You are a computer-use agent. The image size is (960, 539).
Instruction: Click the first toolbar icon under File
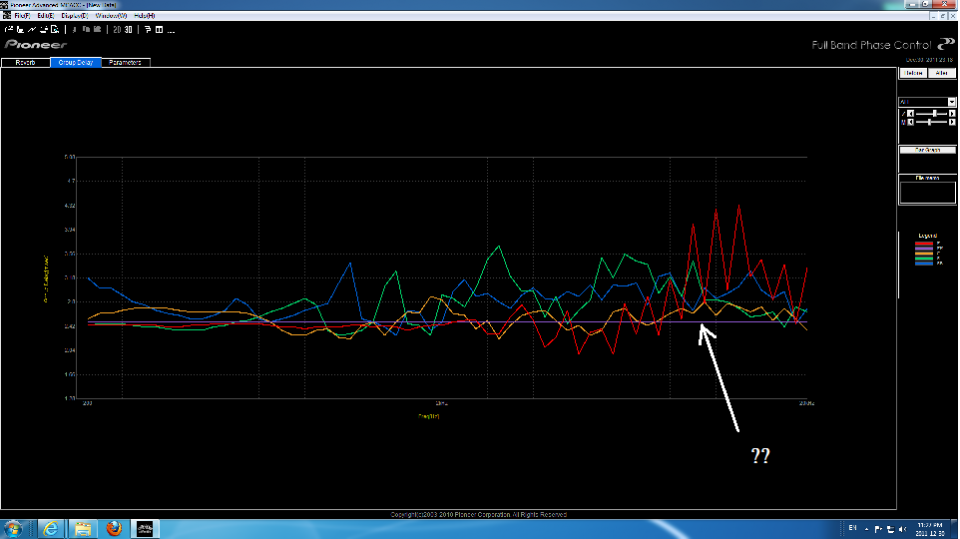pyautogui.click(x=10, y=29)
